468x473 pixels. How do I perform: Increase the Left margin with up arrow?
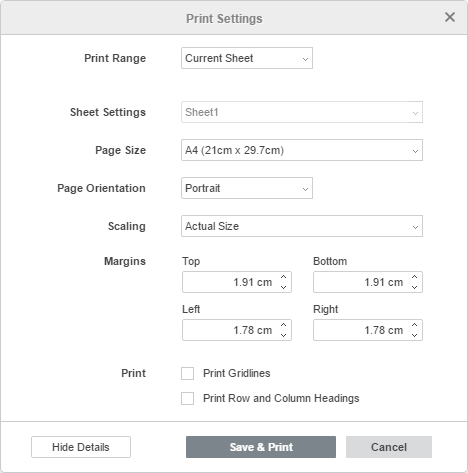[283, 325]
